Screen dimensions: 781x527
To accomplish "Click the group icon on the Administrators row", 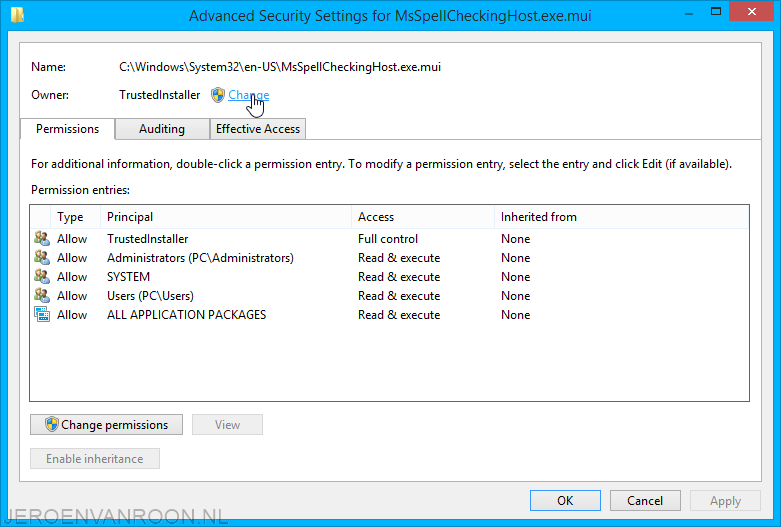I will pyautogui.click(x=42, y=257).
